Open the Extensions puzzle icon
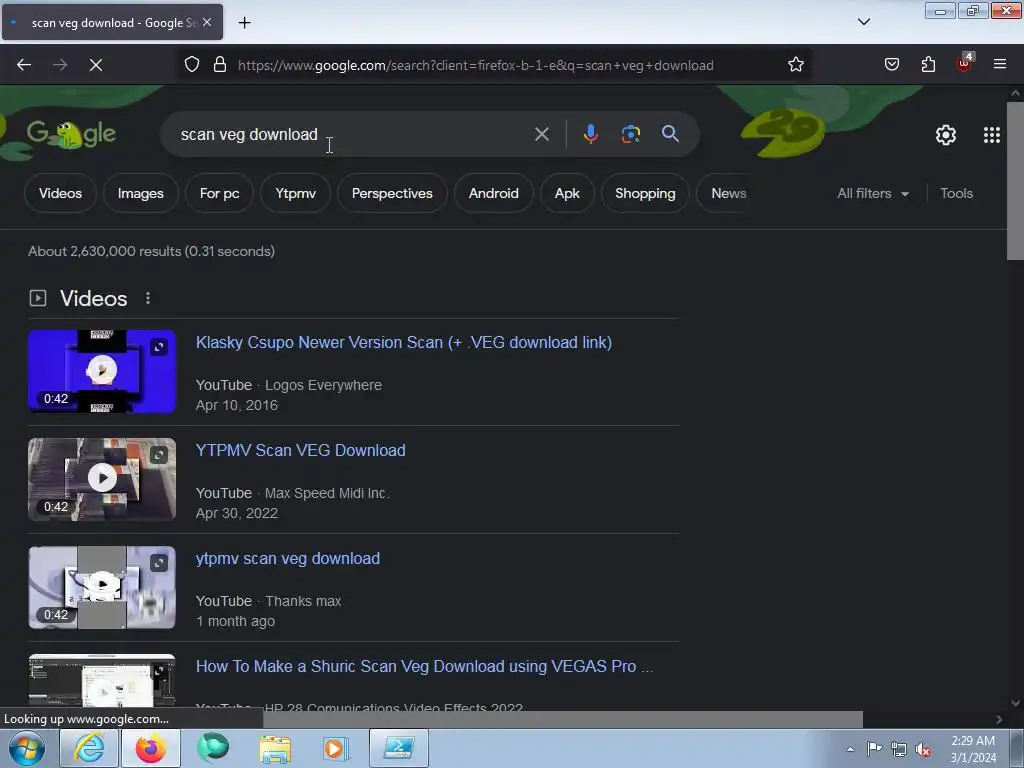Screen dimensions: 1024x768 pyautogui.click(x=928, y=65)
